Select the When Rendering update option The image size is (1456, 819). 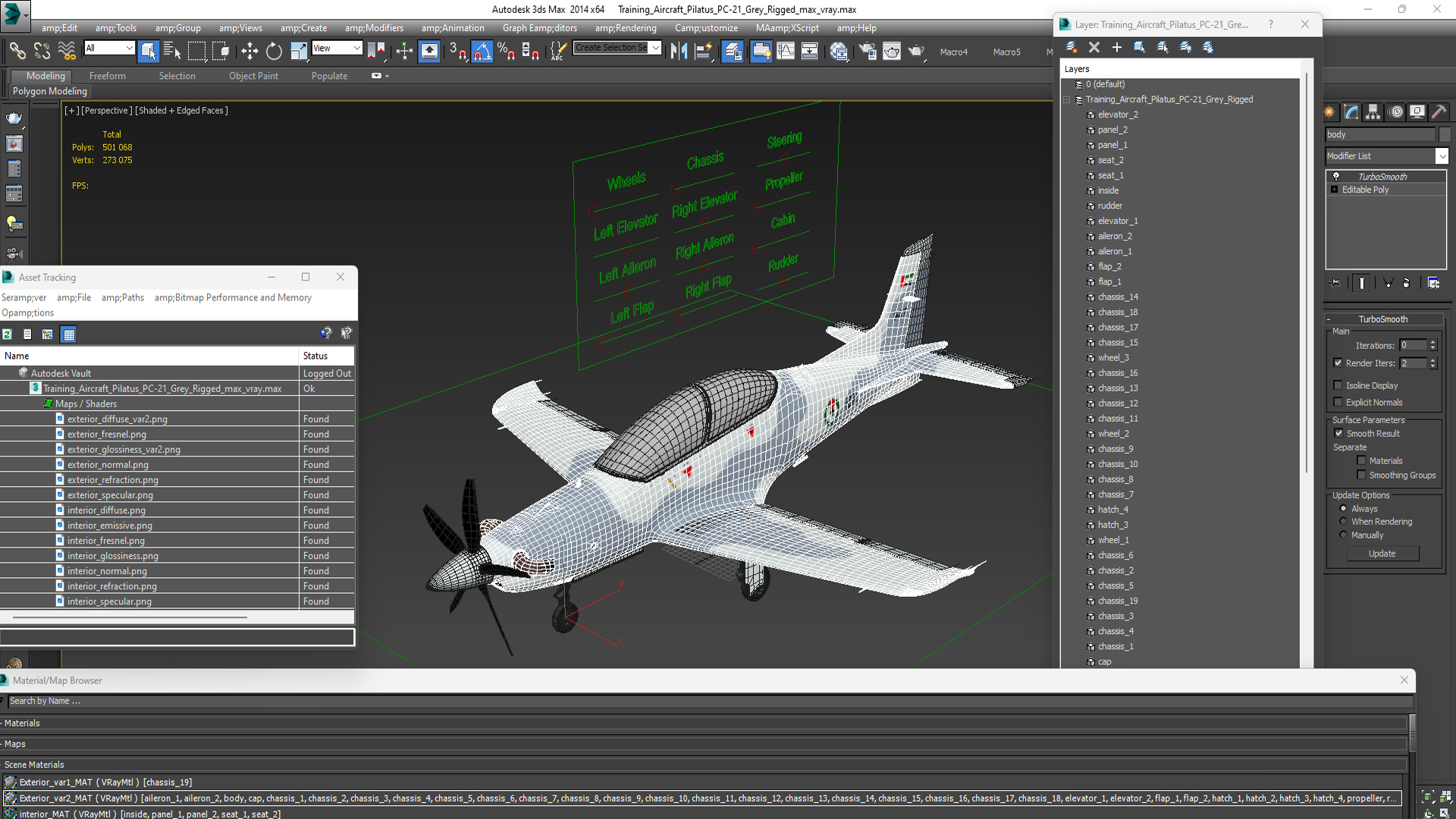(1344, 521)
